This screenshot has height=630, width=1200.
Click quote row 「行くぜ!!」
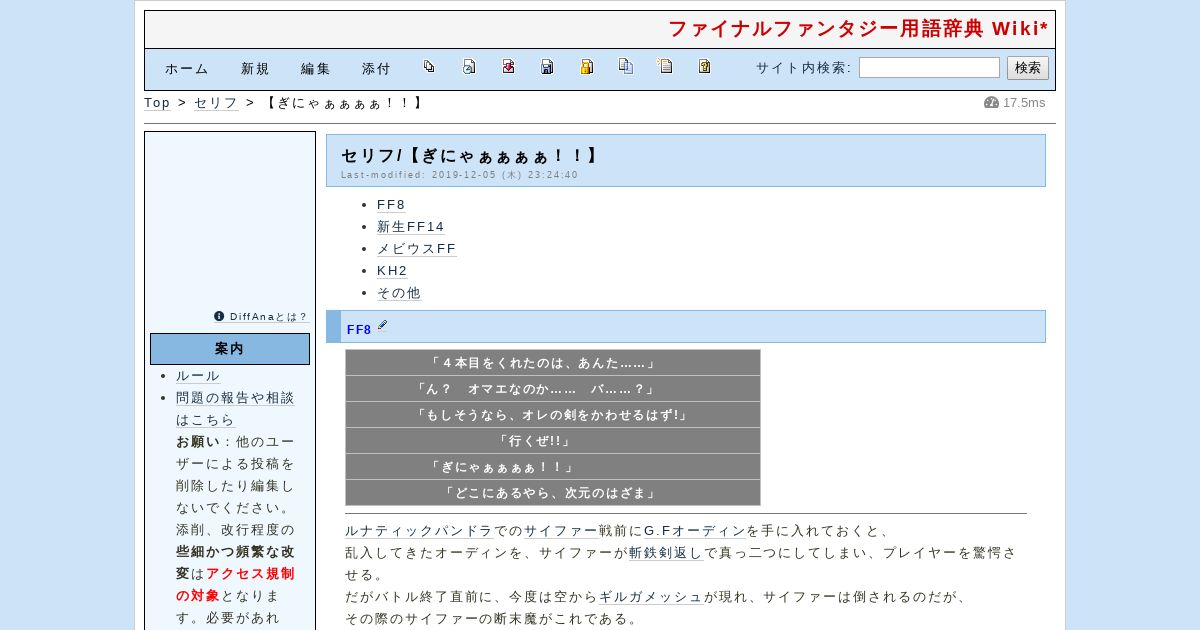[x=553, y=441]
